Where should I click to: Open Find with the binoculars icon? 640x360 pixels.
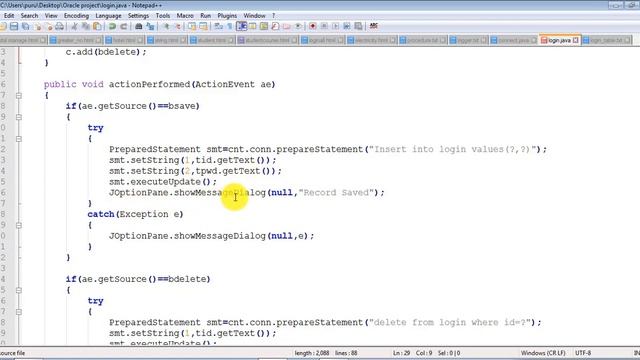pyautogui.click(x=138, y=27)
